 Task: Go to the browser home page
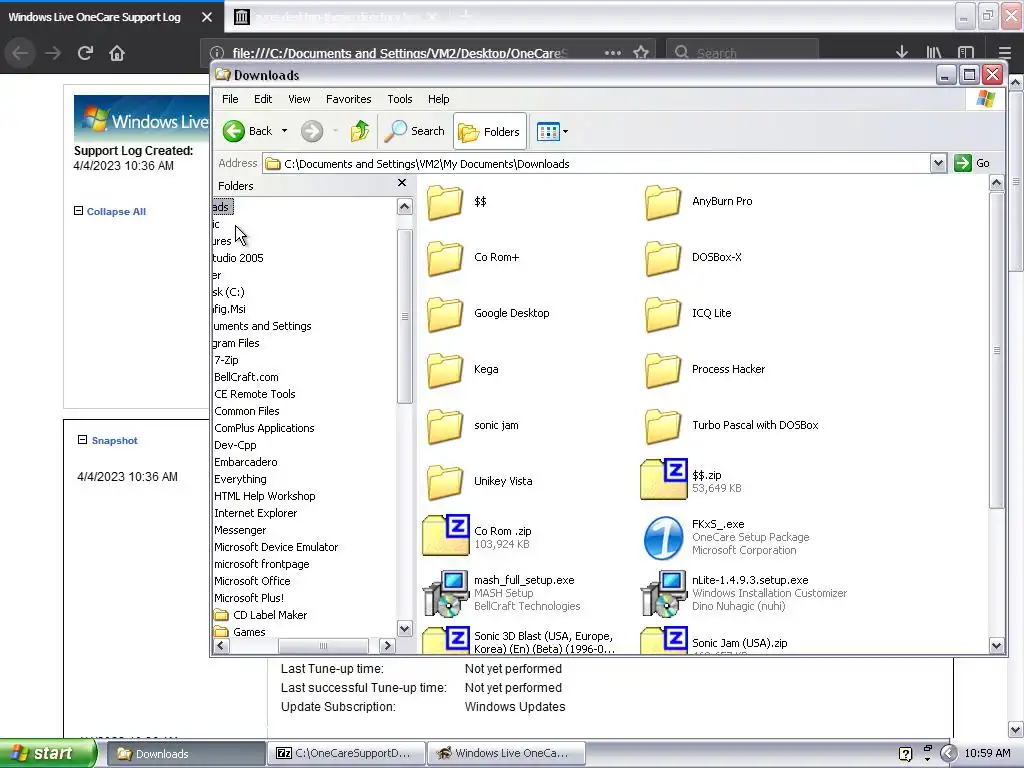coord(117,53)
